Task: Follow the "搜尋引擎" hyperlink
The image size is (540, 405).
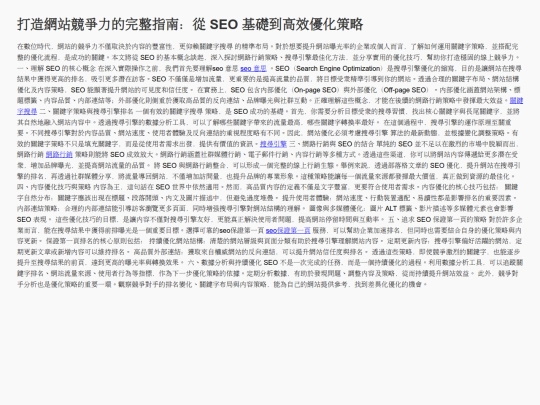Action: coord(273,144)
